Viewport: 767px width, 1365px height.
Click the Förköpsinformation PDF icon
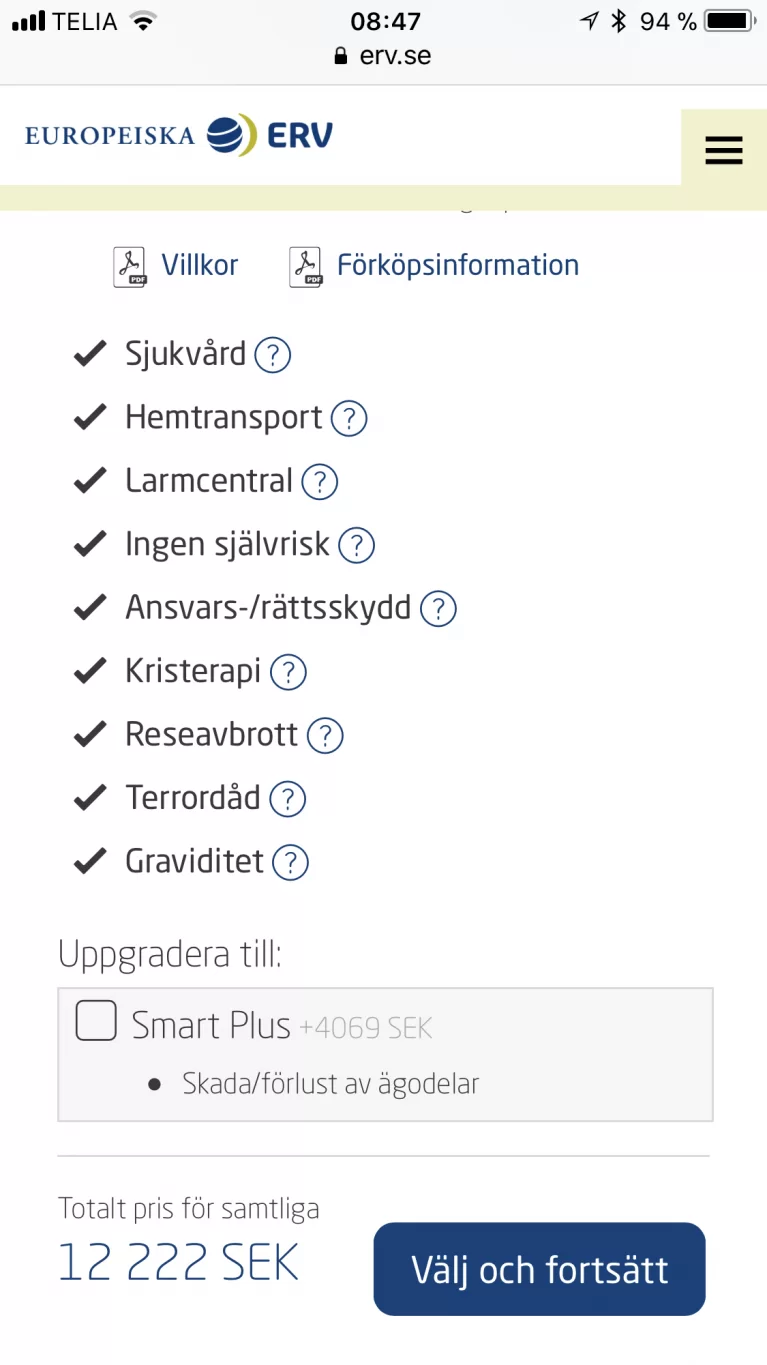pos(306,267)
